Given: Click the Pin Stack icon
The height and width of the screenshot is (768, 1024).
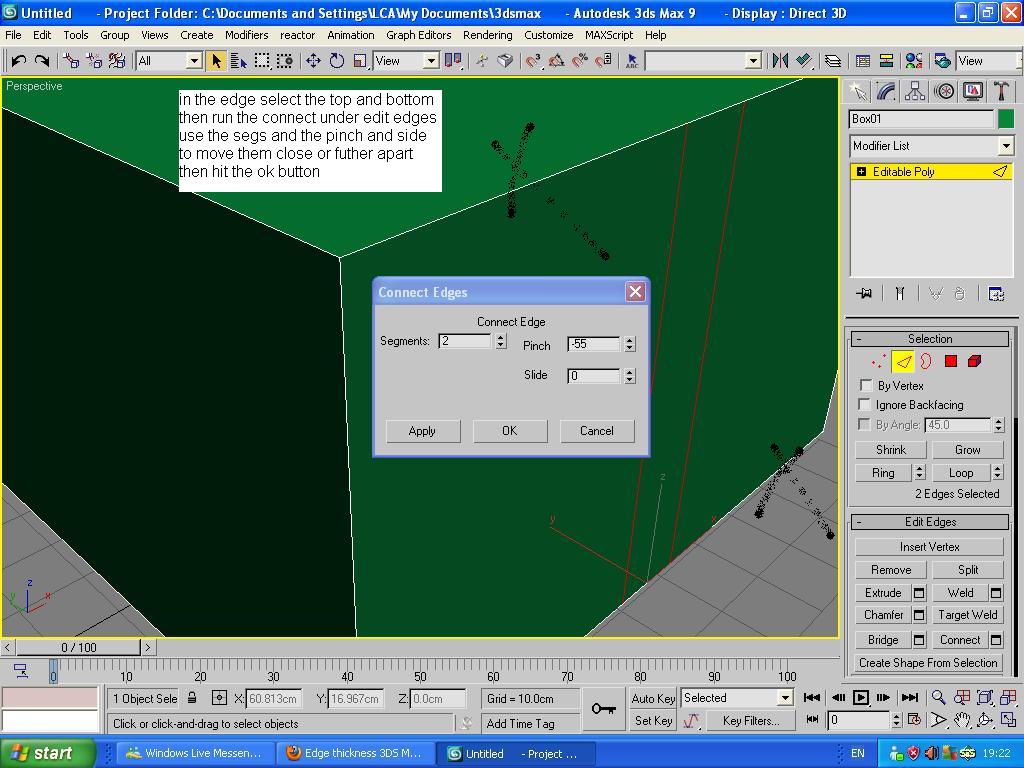Looking at the screenshot, I should (x=864, y=293).
